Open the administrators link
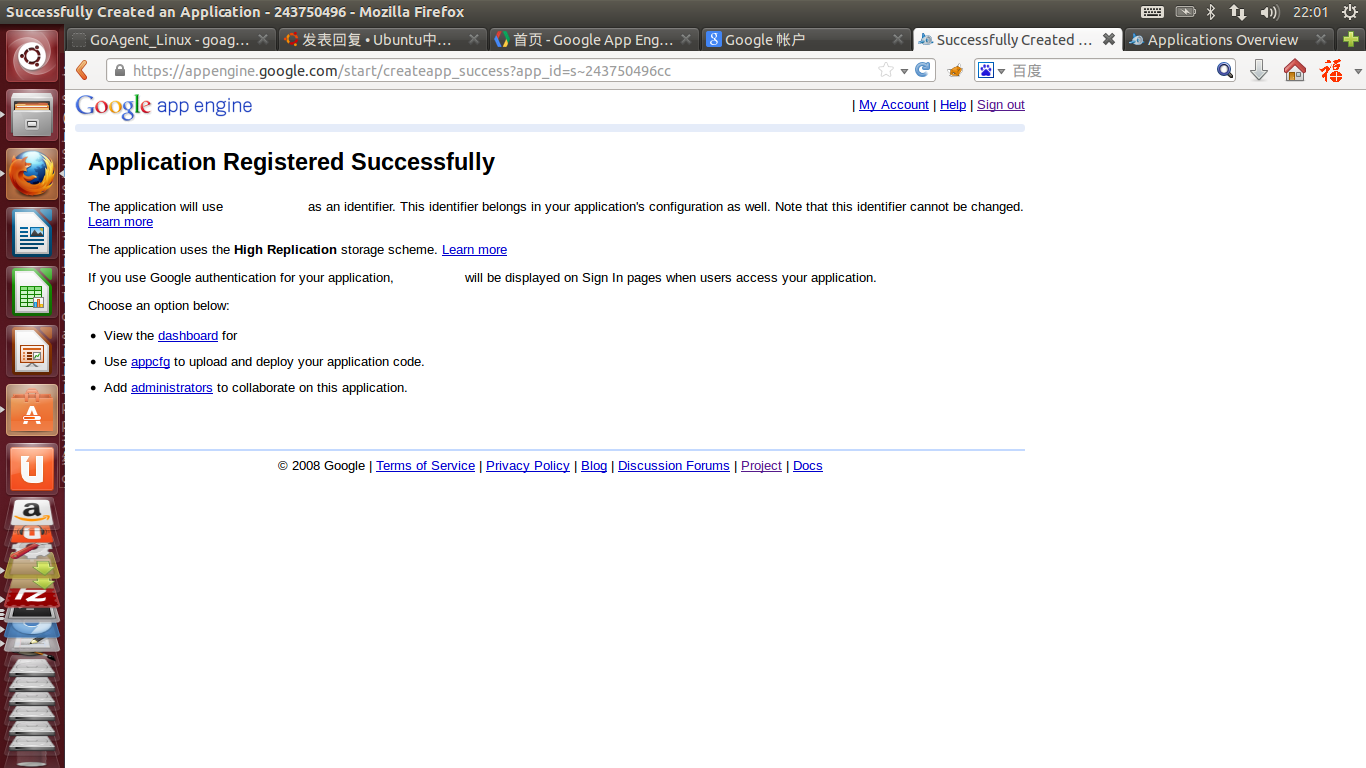1366x768 pixels. [x=172, y=388]
